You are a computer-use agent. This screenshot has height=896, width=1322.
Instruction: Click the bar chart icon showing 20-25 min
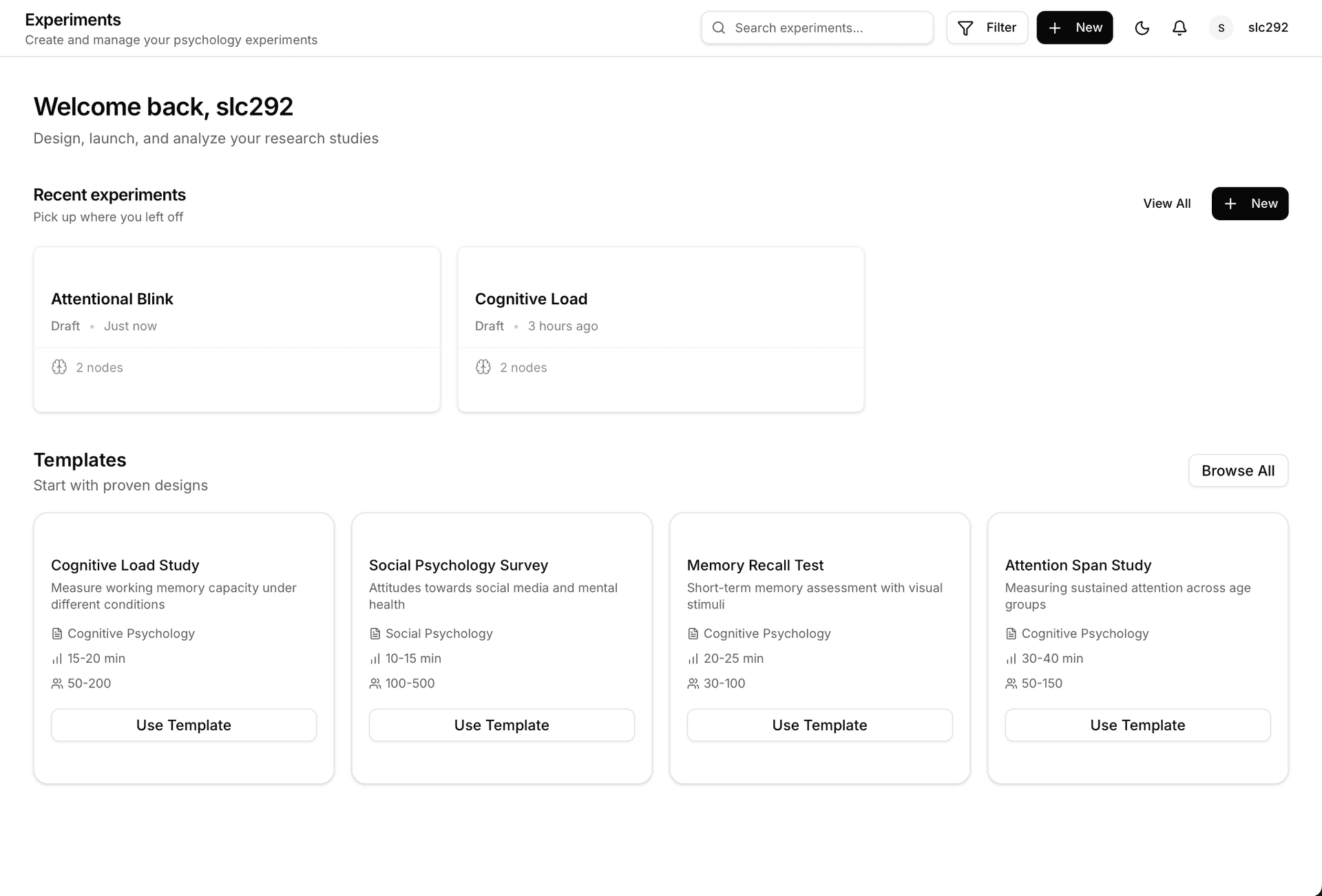click(692, 659)
